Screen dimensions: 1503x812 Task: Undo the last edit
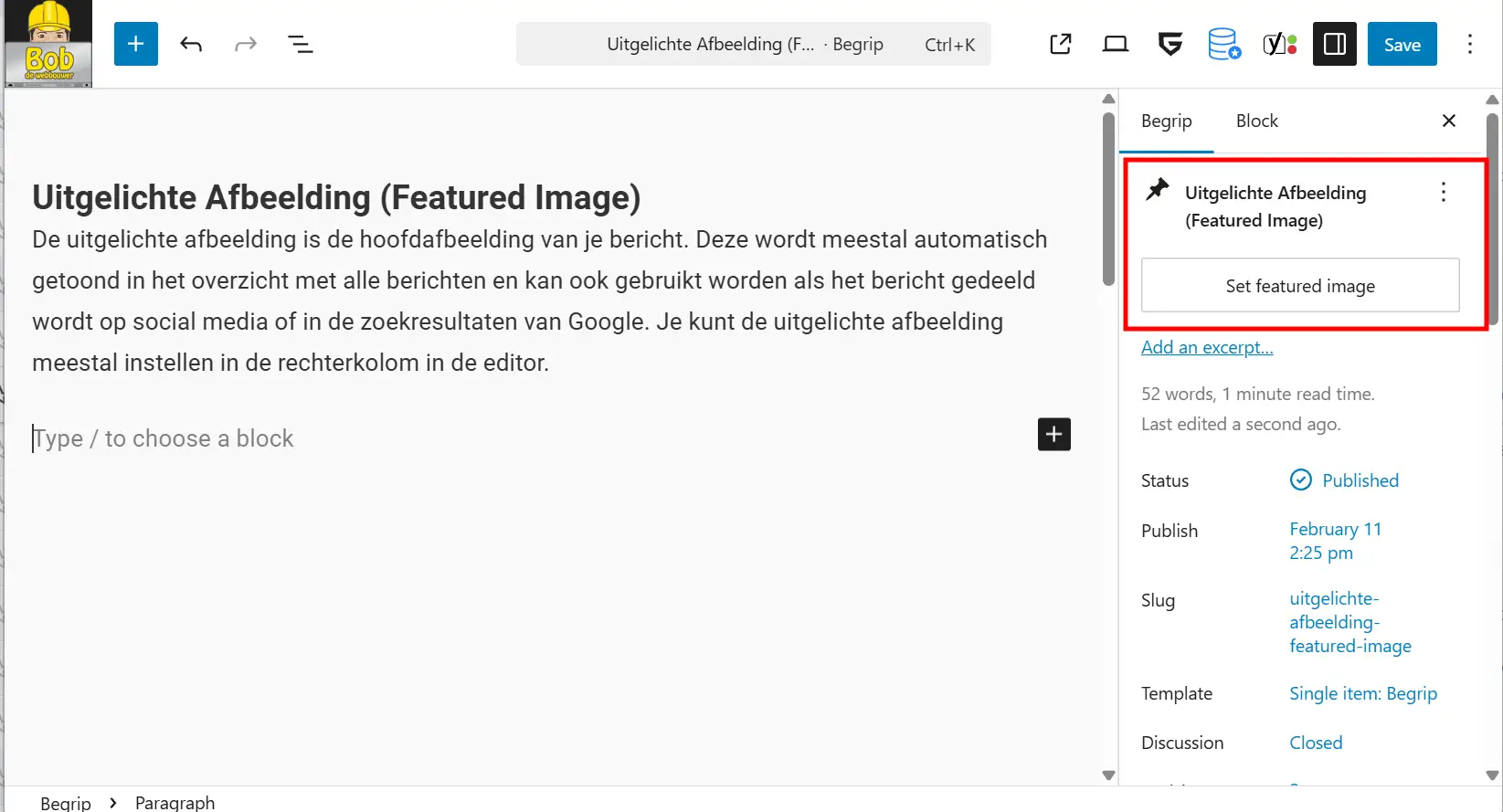pyautogui.click(x=191, y=44)
